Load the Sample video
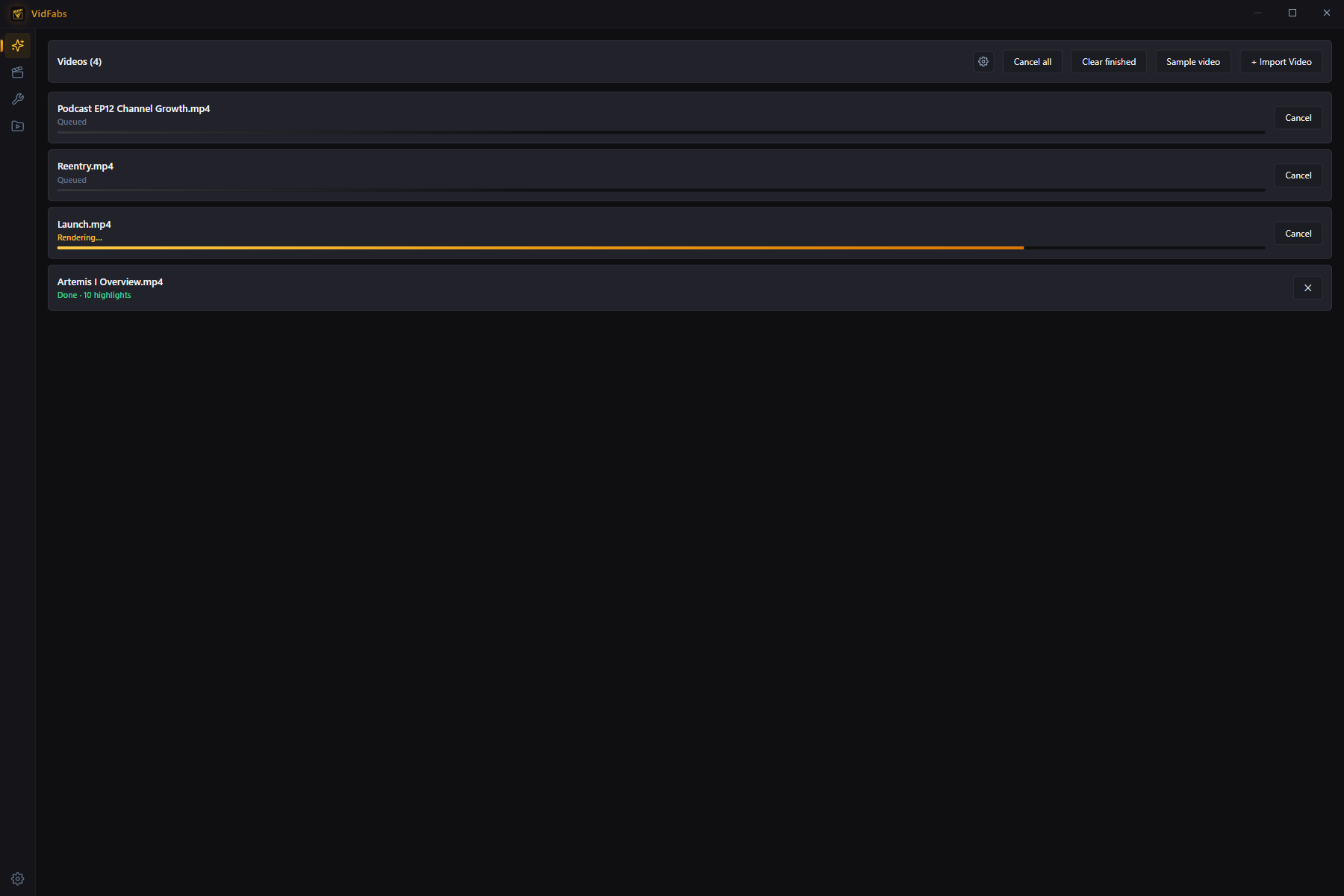This screenshot has height=896, width=1344. [1193, 62]
